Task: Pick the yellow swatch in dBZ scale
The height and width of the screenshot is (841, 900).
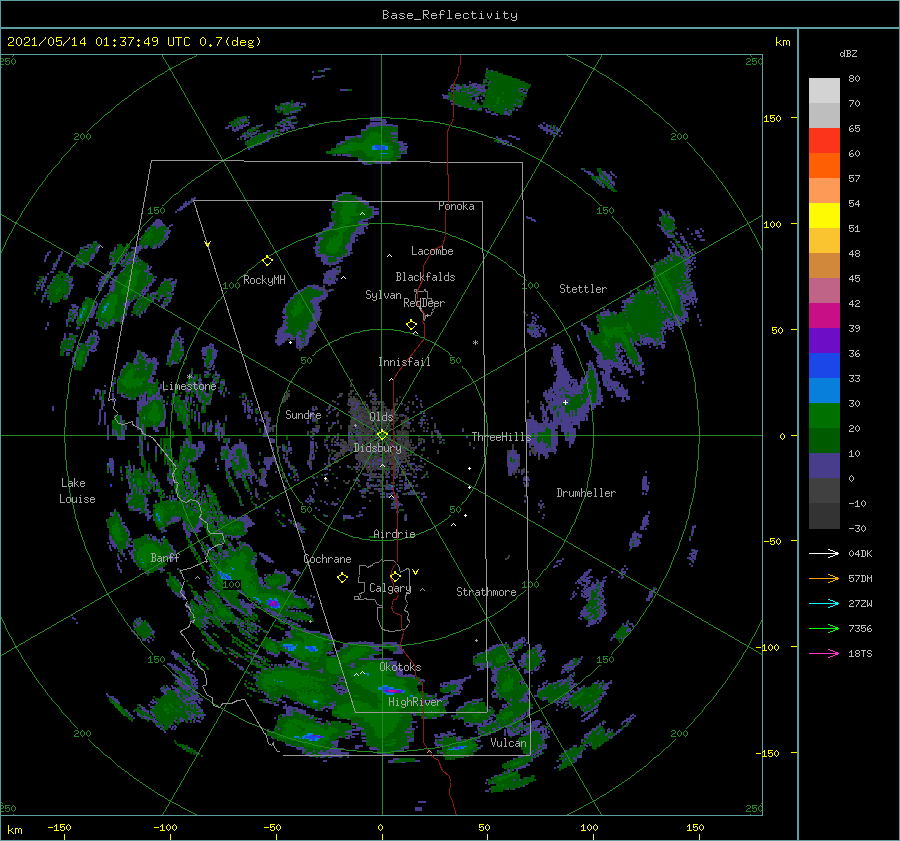Action: coord(824,216)
